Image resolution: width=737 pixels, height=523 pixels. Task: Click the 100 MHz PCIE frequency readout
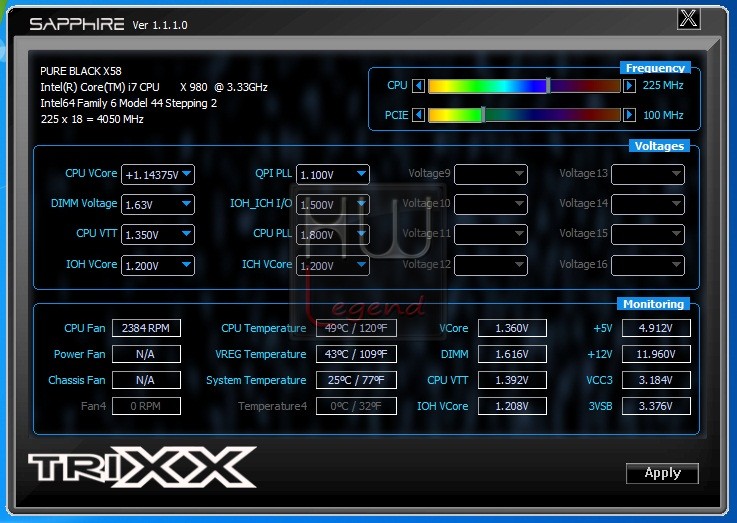663,115
